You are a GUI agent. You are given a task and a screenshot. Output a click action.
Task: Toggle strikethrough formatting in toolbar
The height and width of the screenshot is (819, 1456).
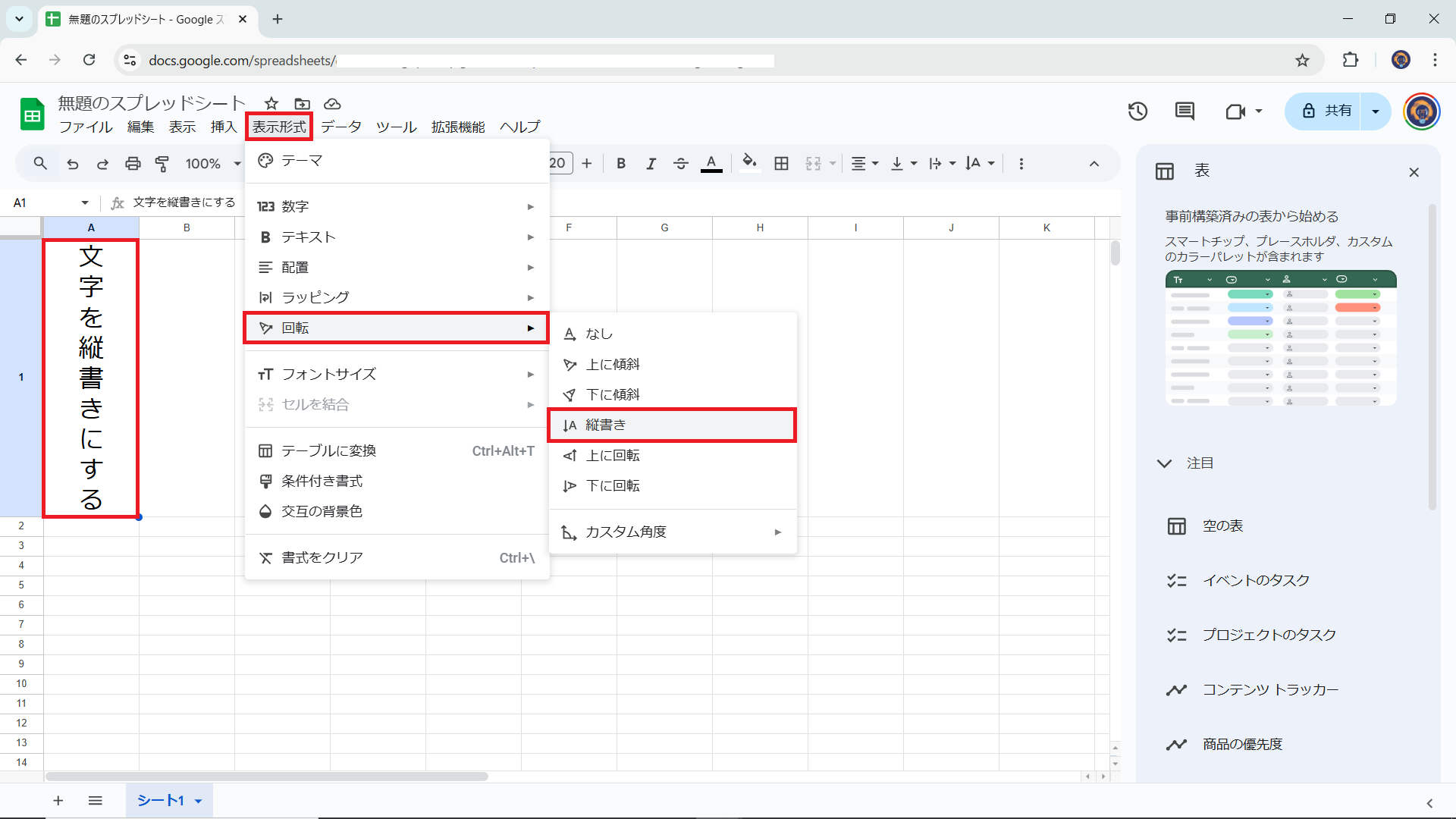coord(681,163)
